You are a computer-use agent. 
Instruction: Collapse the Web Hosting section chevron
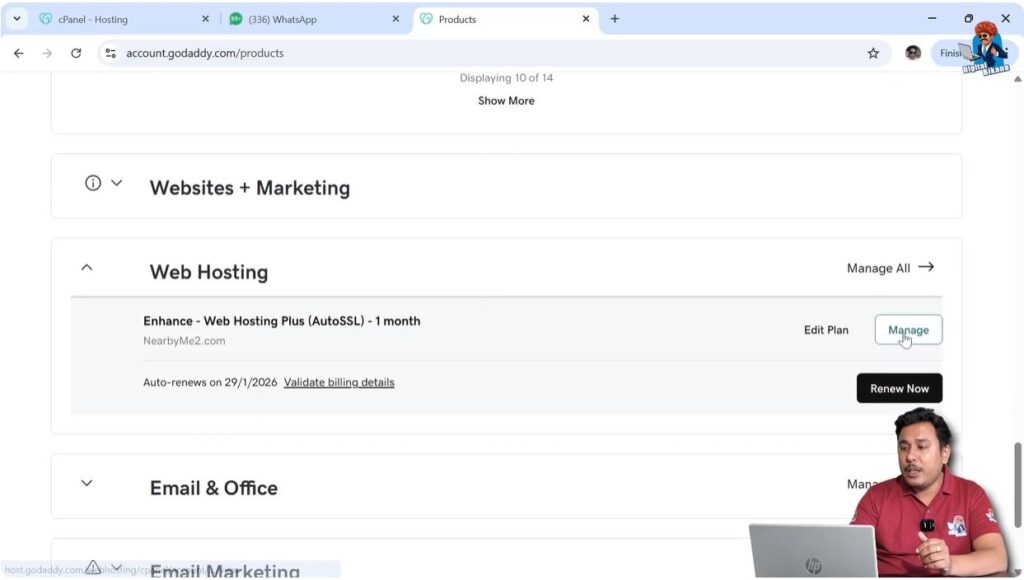pos(86,267)
